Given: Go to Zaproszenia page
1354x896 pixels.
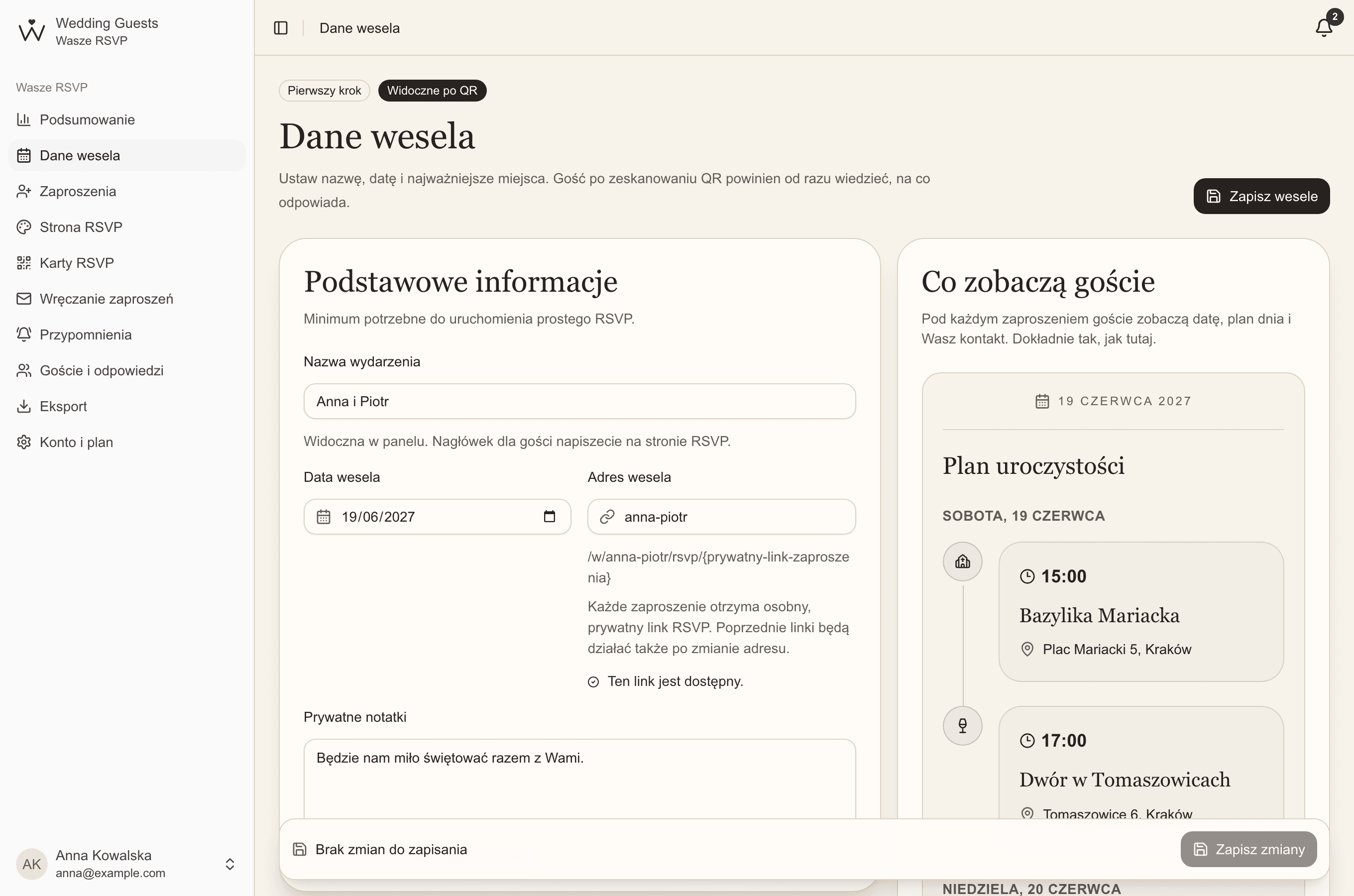Looking at the screenshot, I should click(127, 192).
